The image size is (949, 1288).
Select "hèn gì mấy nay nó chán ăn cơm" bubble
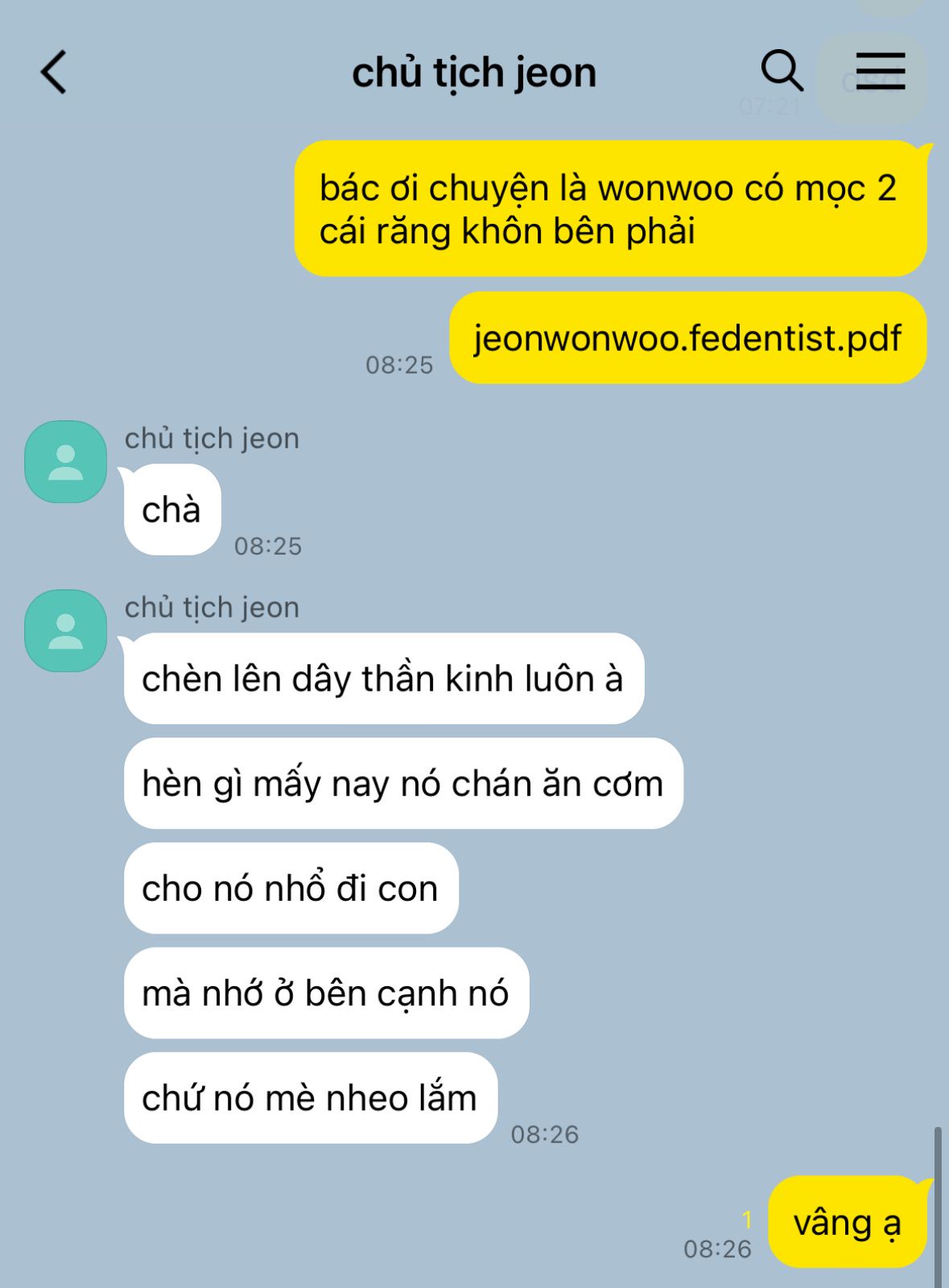point(403,783)
